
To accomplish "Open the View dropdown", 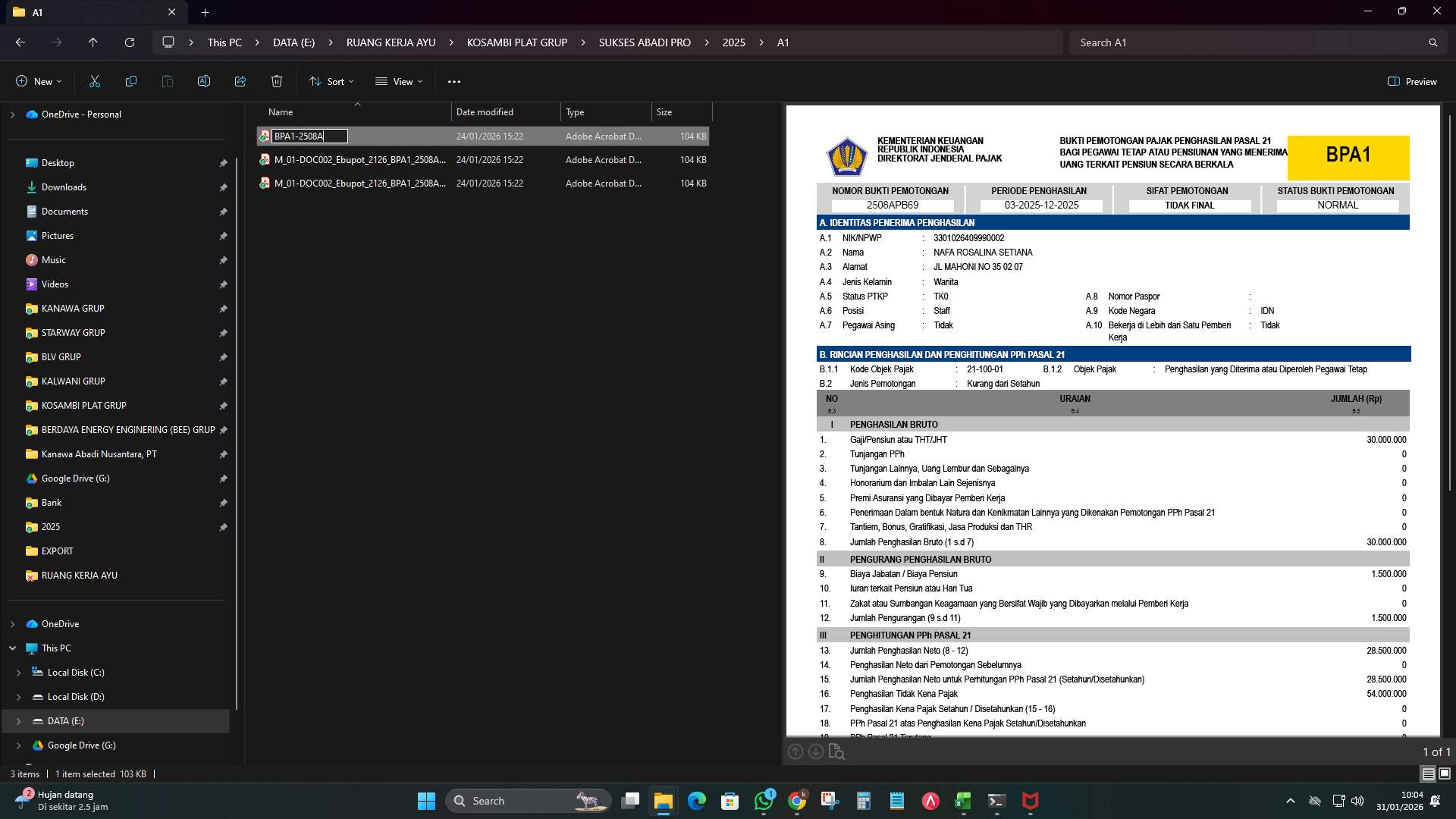I will coord(398,81).
